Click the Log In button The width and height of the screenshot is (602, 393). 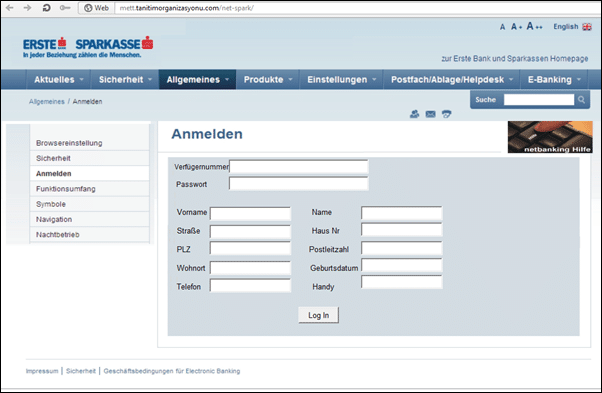point(318,315)
